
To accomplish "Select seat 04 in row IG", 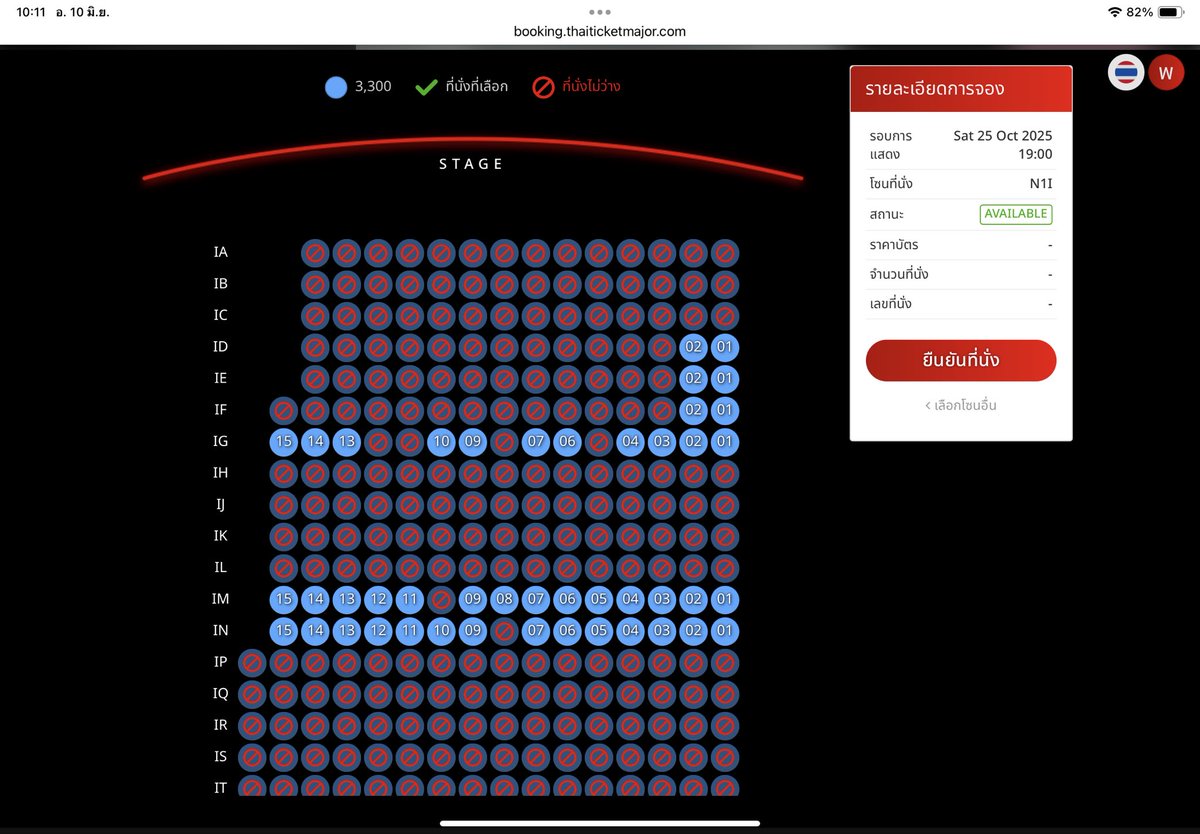I will [630, 442].
